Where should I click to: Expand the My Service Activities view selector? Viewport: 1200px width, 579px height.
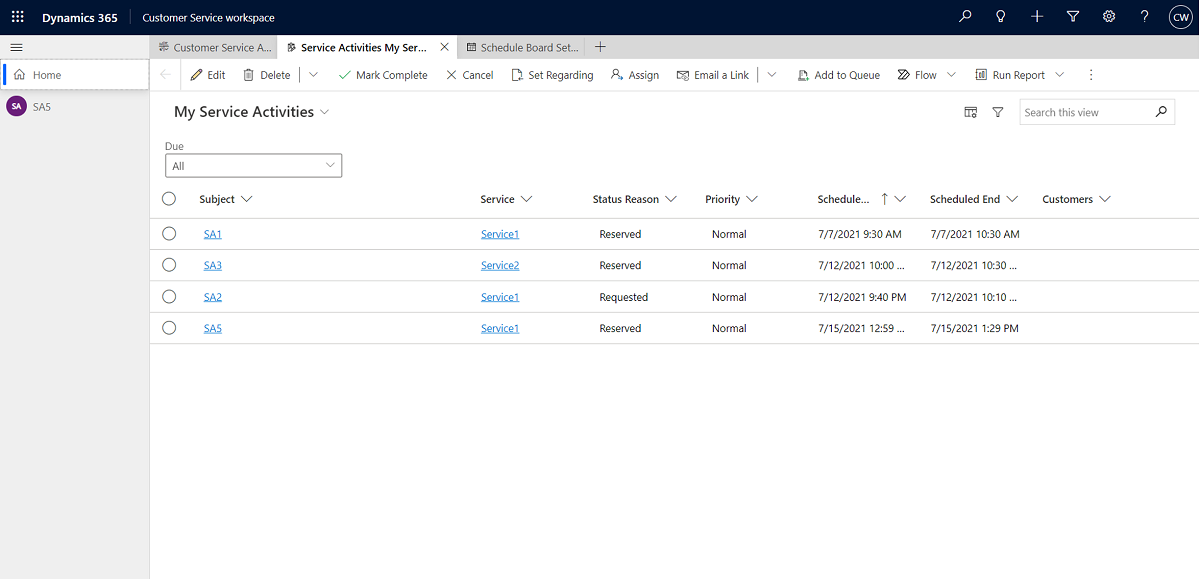pyautogui.click(x=325, y=112)
